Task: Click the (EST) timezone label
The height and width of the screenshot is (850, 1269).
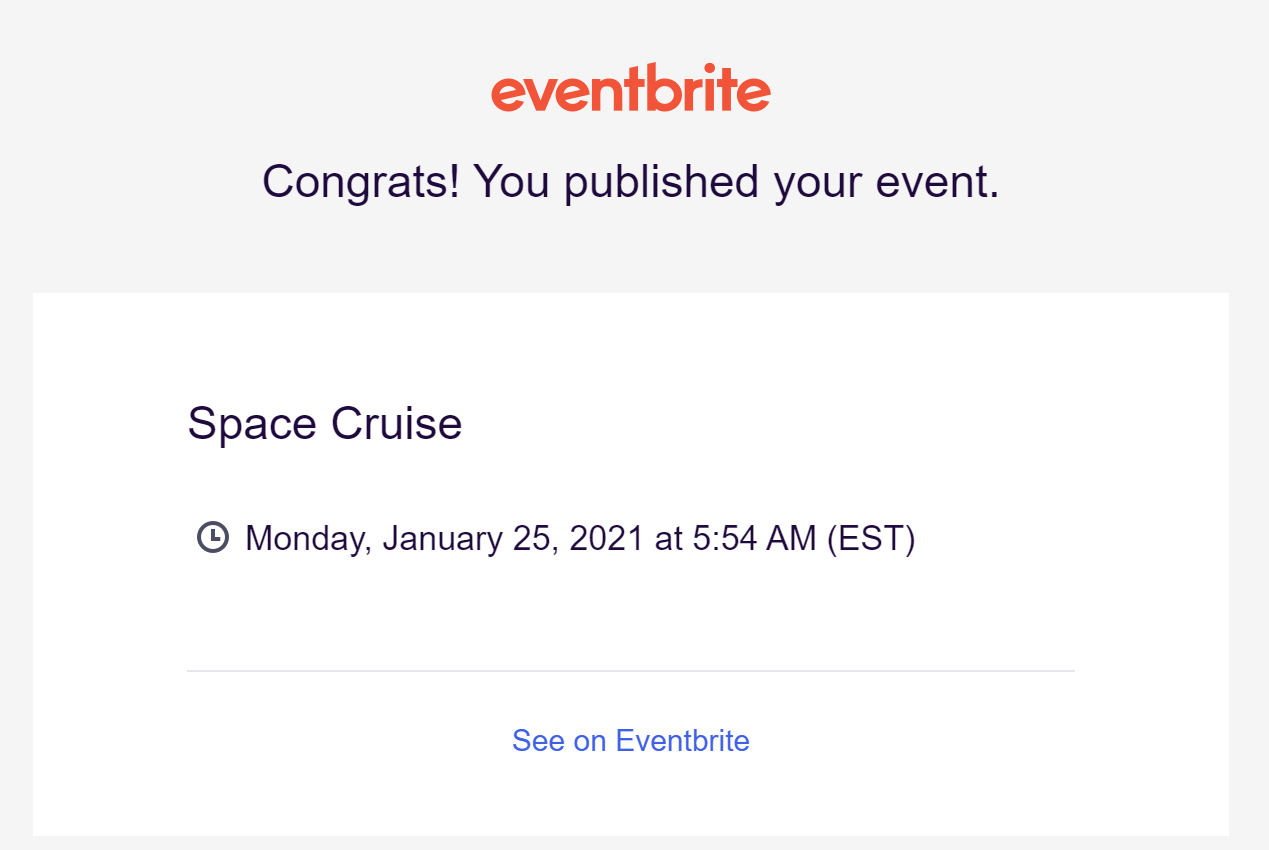Action: [x=870, y=538]
